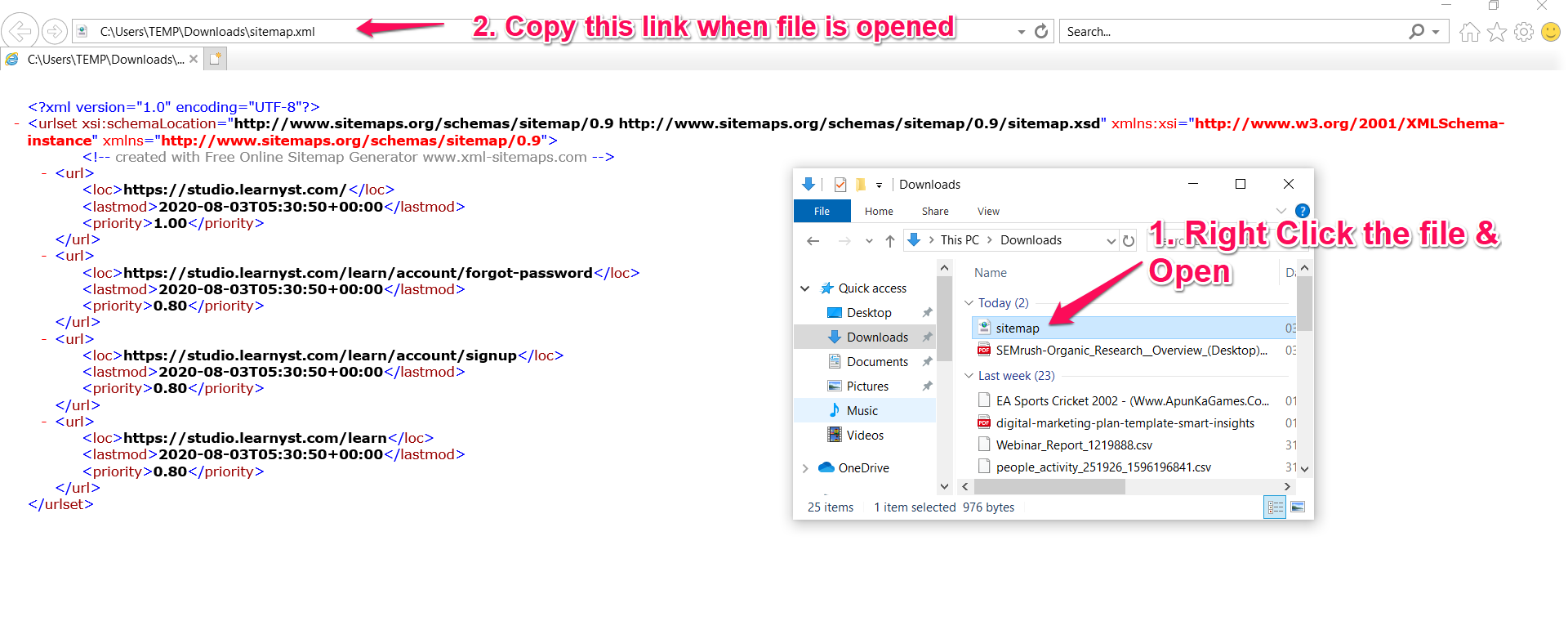Select Desktop in navigation pane
This screenshot has height=639, width=1568.
869,313
